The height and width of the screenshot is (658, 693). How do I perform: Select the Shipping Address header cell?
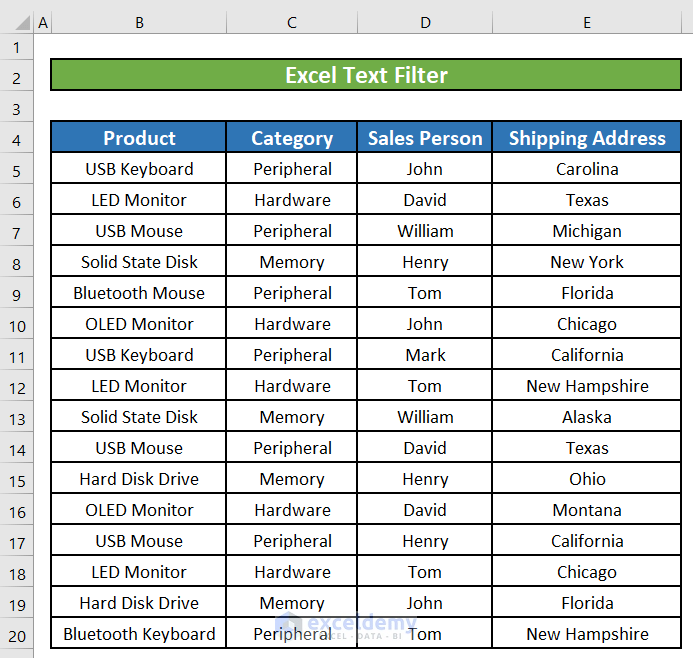587,138
